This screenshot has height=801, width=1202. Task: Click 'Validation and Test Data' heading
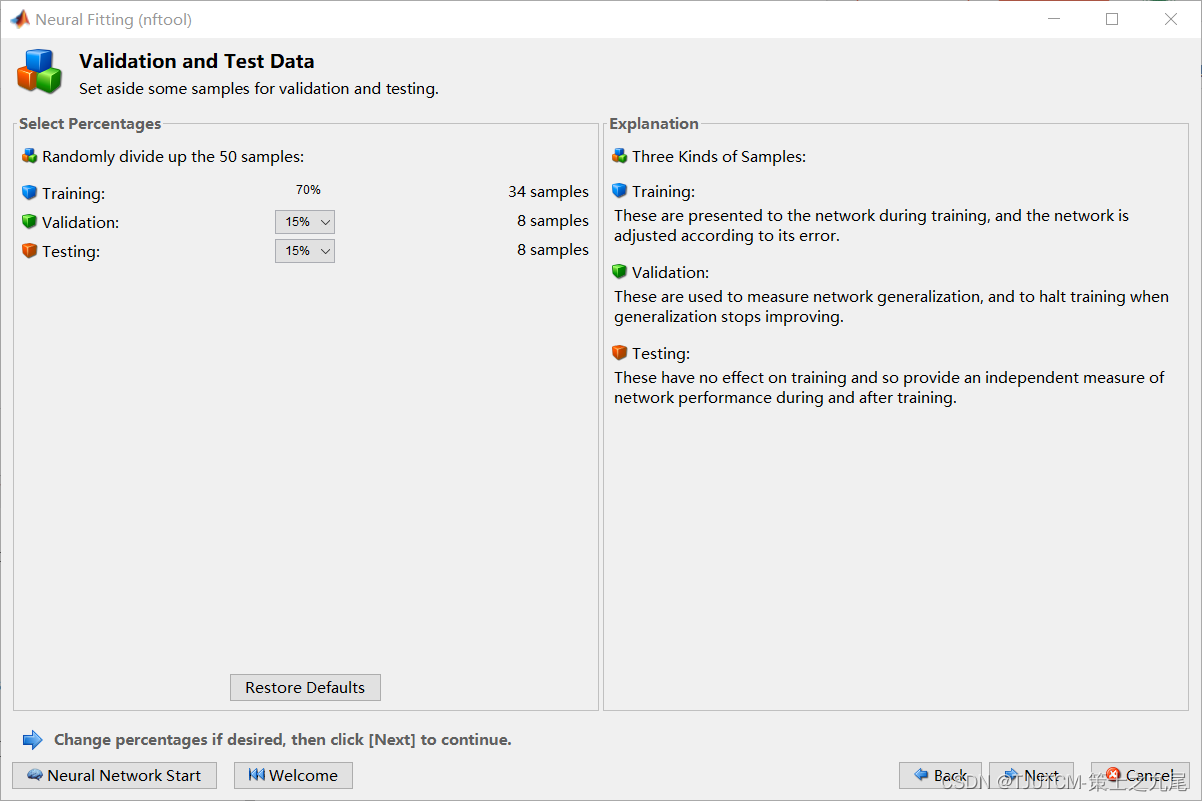tap(197, 62)
